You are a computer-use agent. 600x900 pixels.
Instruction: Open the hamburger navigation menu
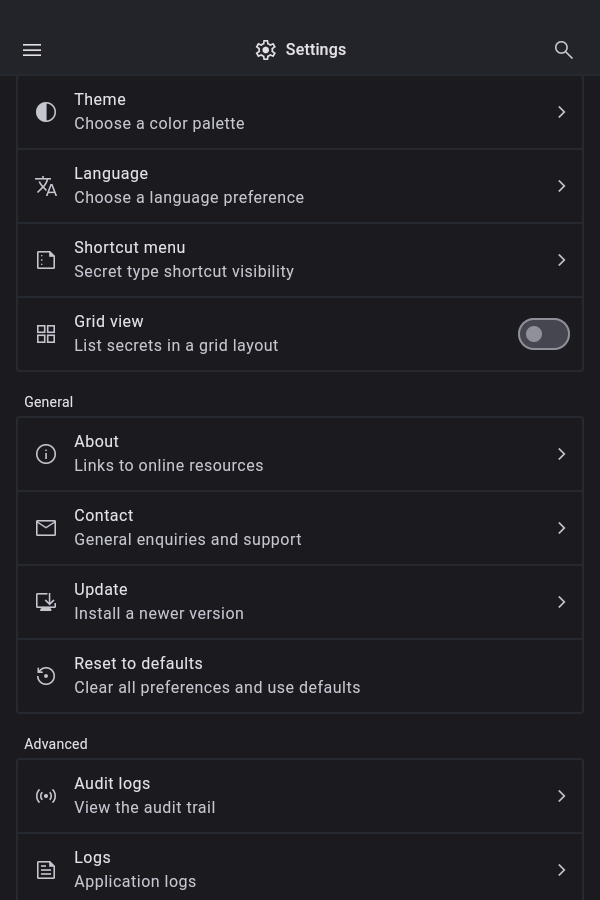pos(32,50)
